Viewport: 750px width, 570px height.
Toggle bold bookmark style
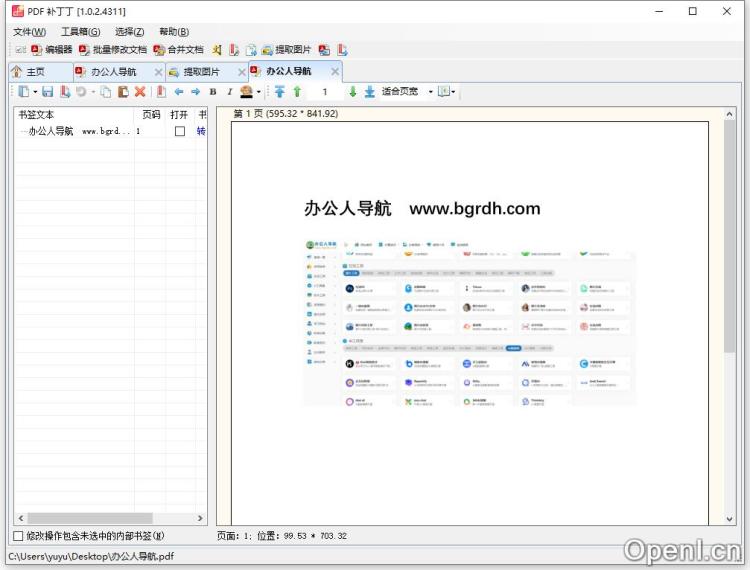pyautogui.click(x=213, y=91)
